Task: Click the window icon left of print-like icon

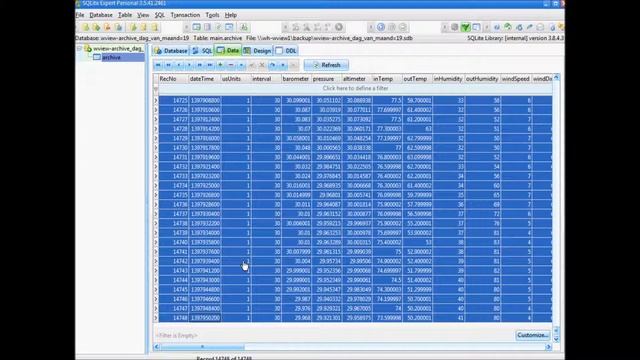Action: 229,27
